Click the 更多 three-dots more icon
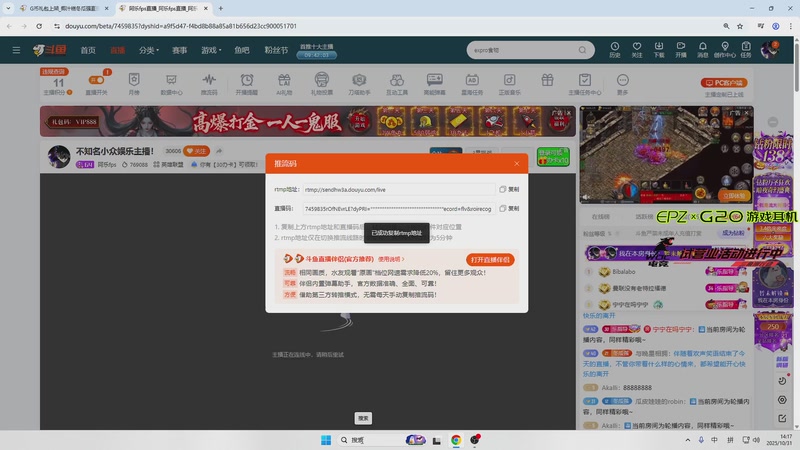This screenshot has height=450, width=800. [622, 84]
